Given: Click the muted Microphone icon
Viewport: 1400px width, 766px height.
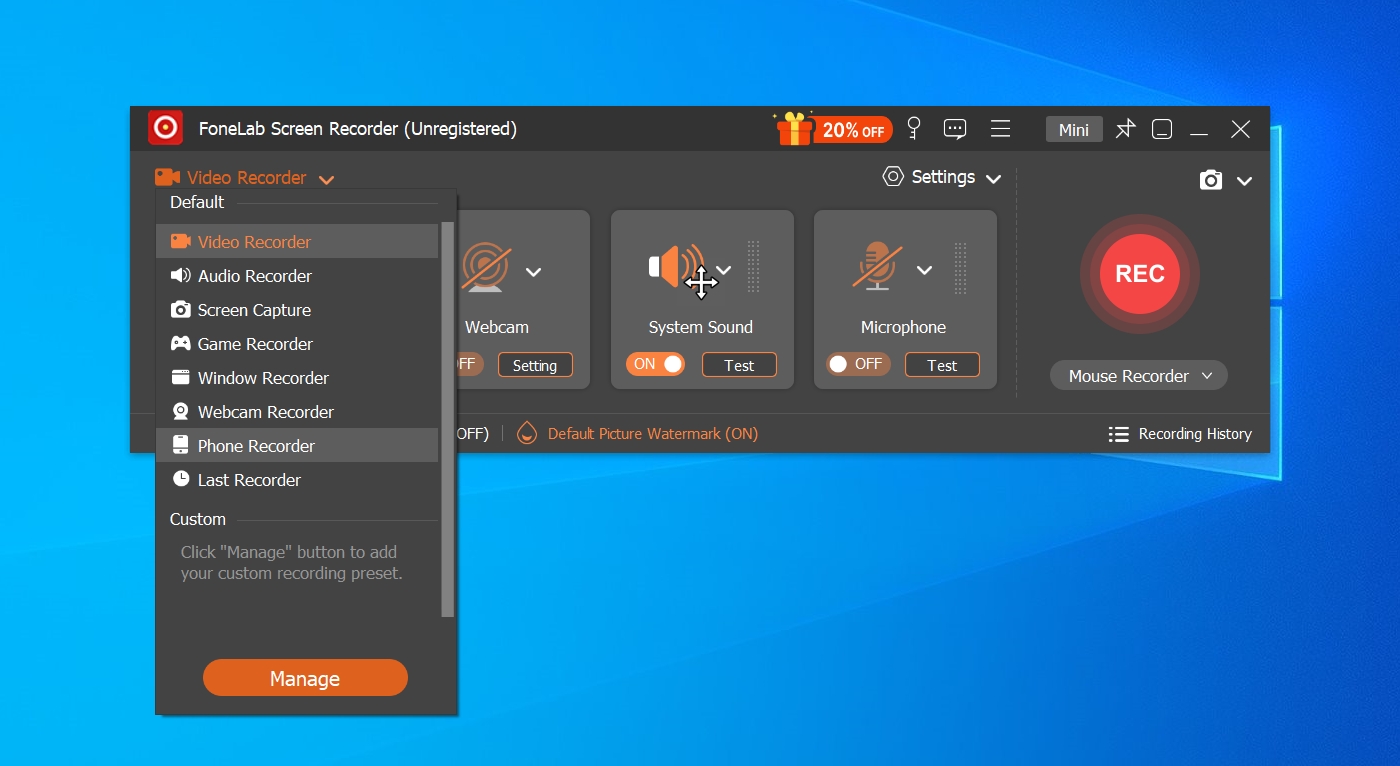Looking at the screenshot, I should click(x=877, y=266).
